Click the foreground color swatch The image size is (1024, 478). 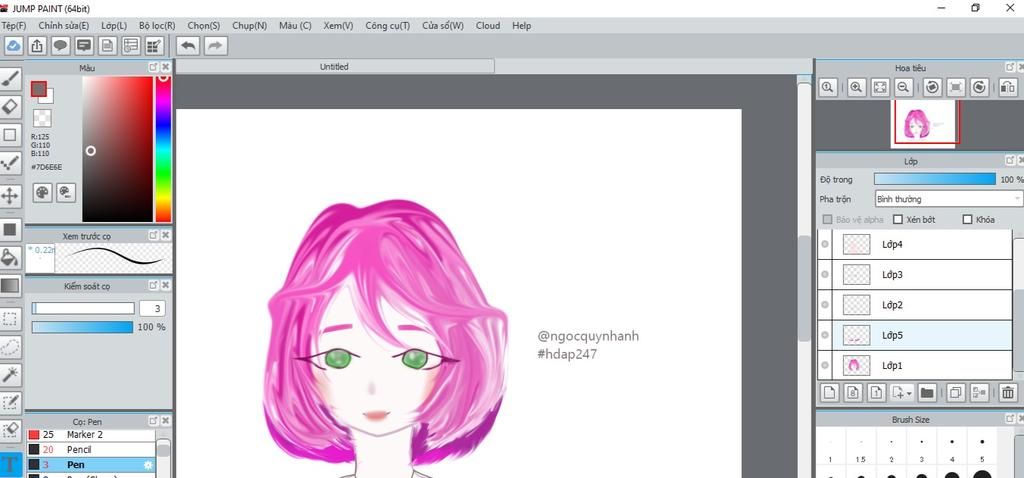39,89
